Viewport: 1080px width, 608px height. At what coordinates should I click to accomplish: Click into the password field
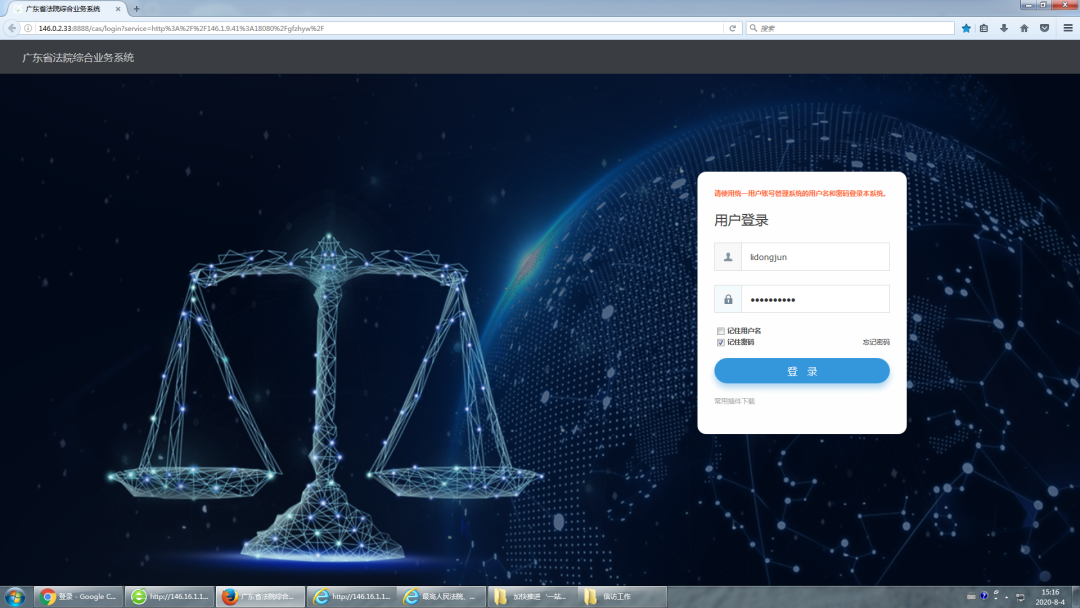pos(814,299)
